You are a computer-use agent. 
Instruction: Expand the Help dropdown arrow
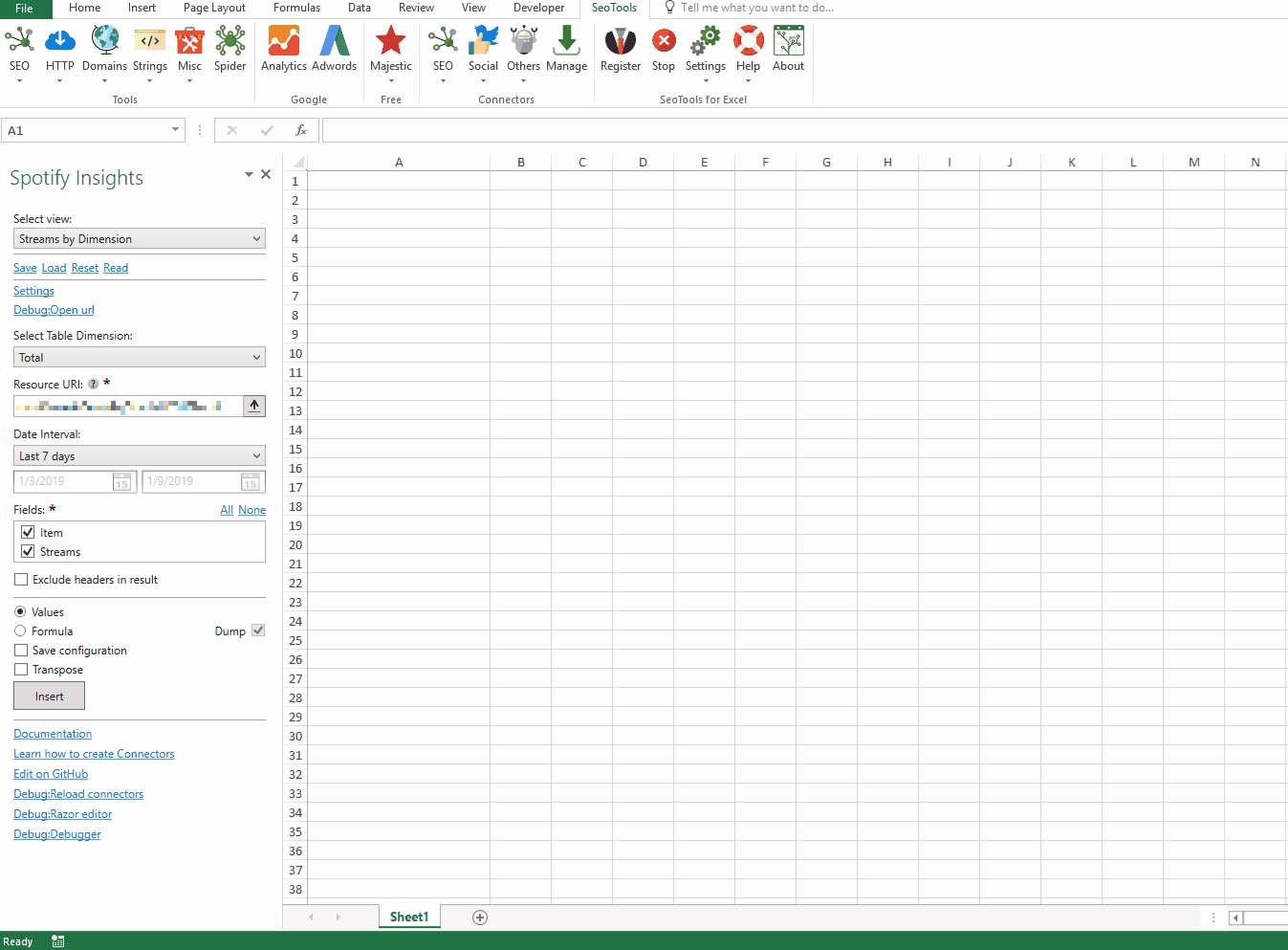click(748, 80)
